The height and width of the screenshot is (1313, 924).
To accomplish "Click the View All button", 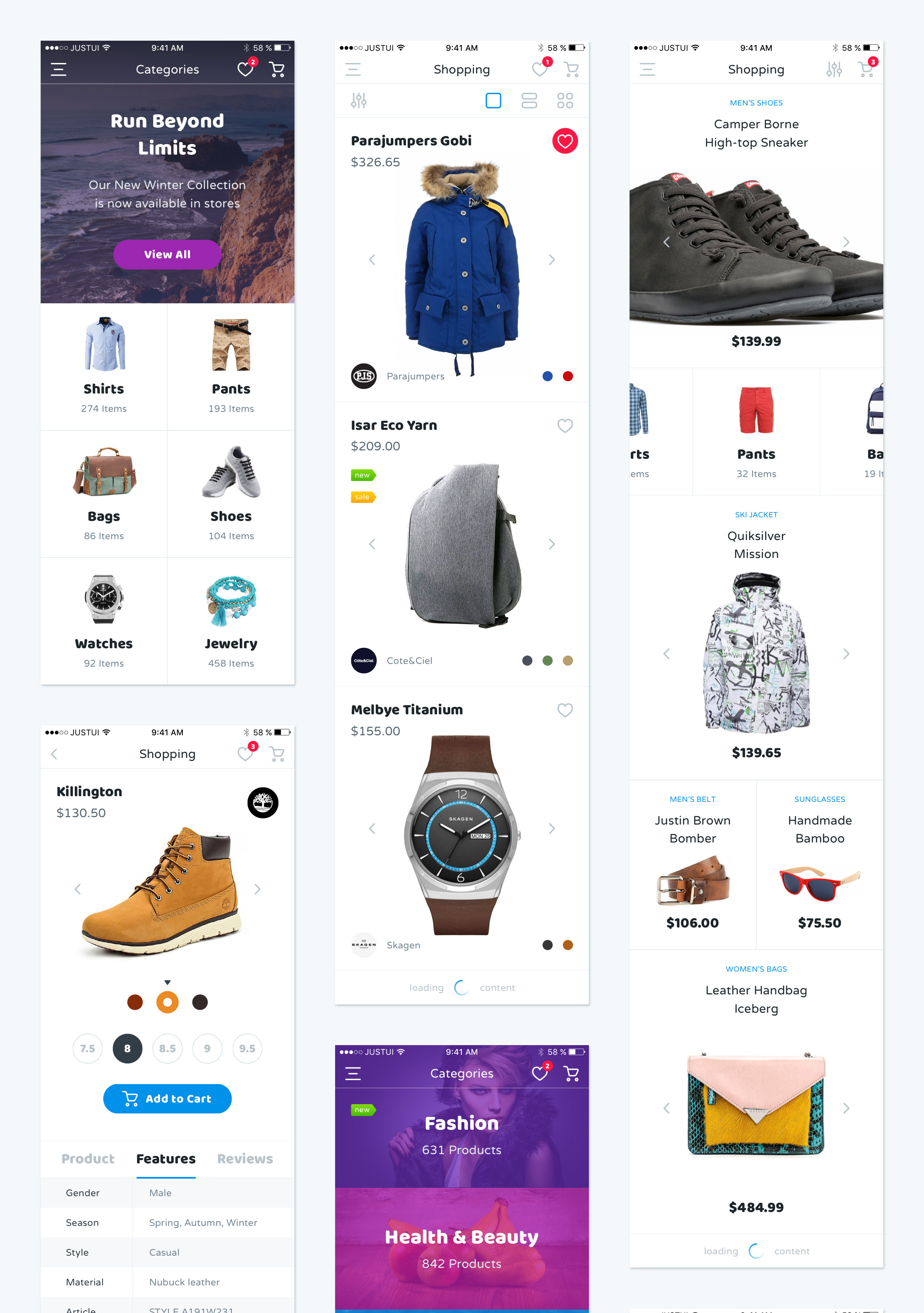I will click(167, 254).
